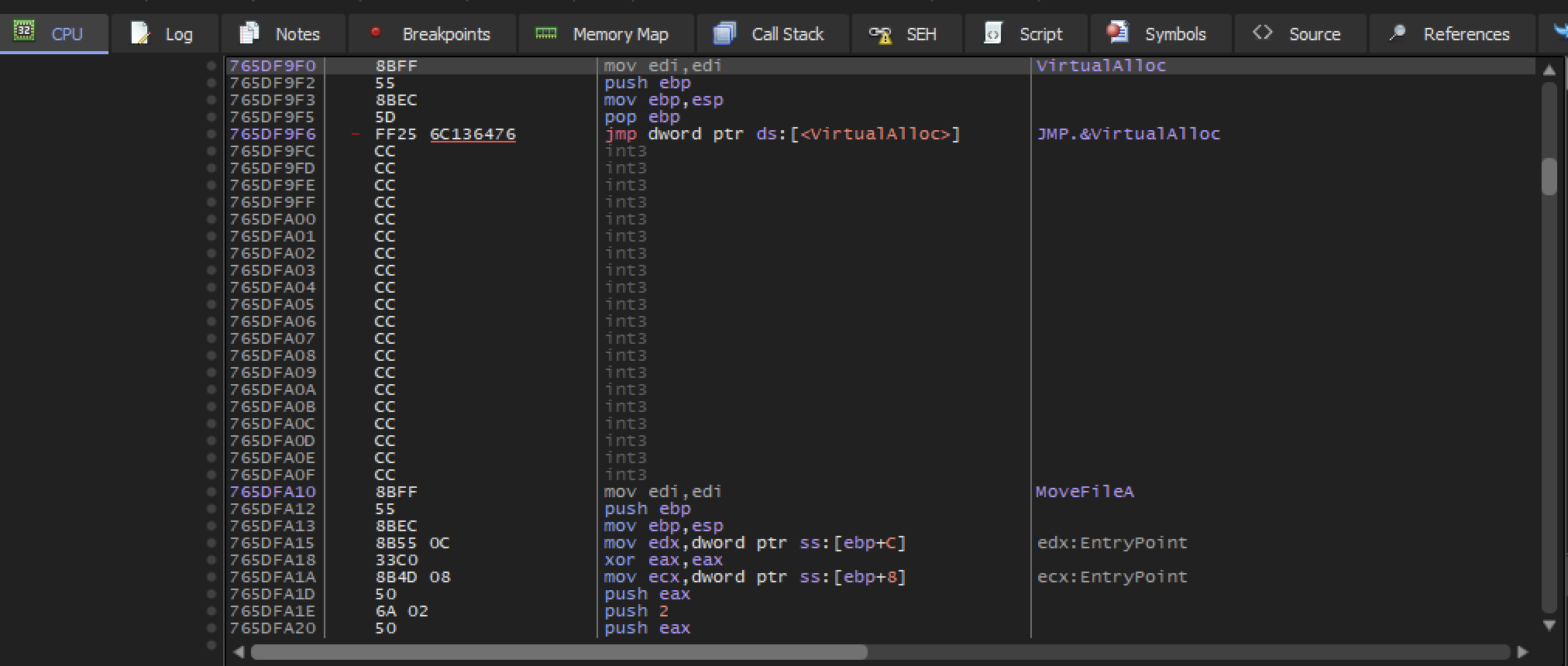Click the horizontal scroll right arrow
This screenshot has width=1568, height=666.
click(1522, 651)
